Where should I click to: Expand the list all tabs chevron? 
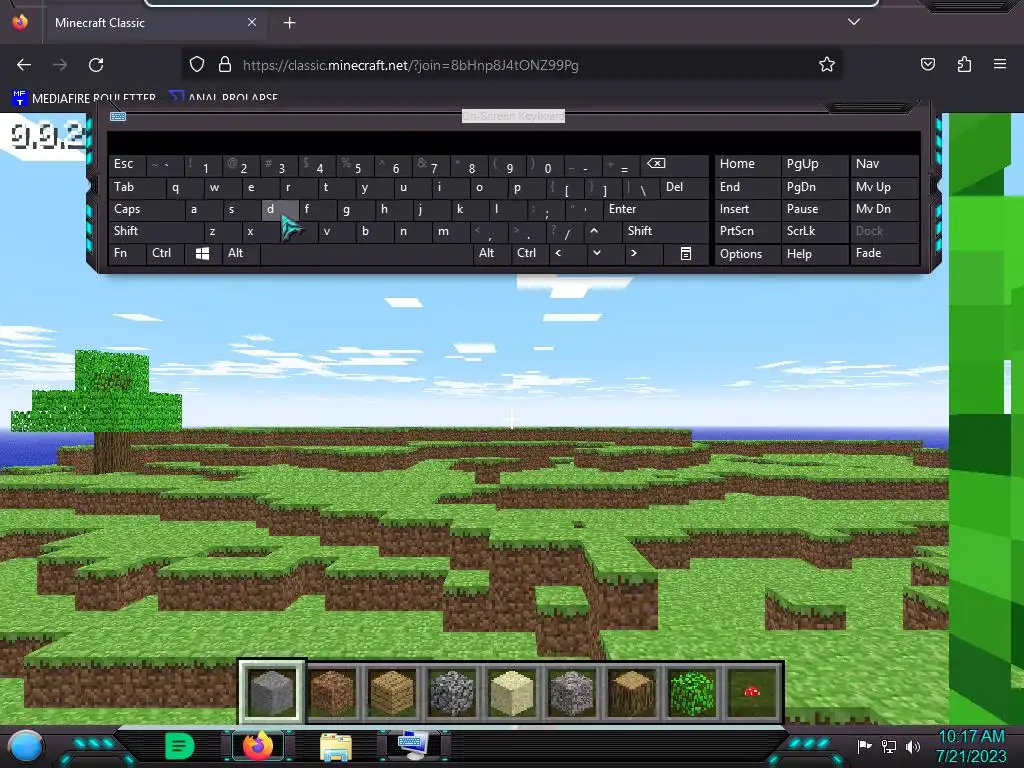854,22
